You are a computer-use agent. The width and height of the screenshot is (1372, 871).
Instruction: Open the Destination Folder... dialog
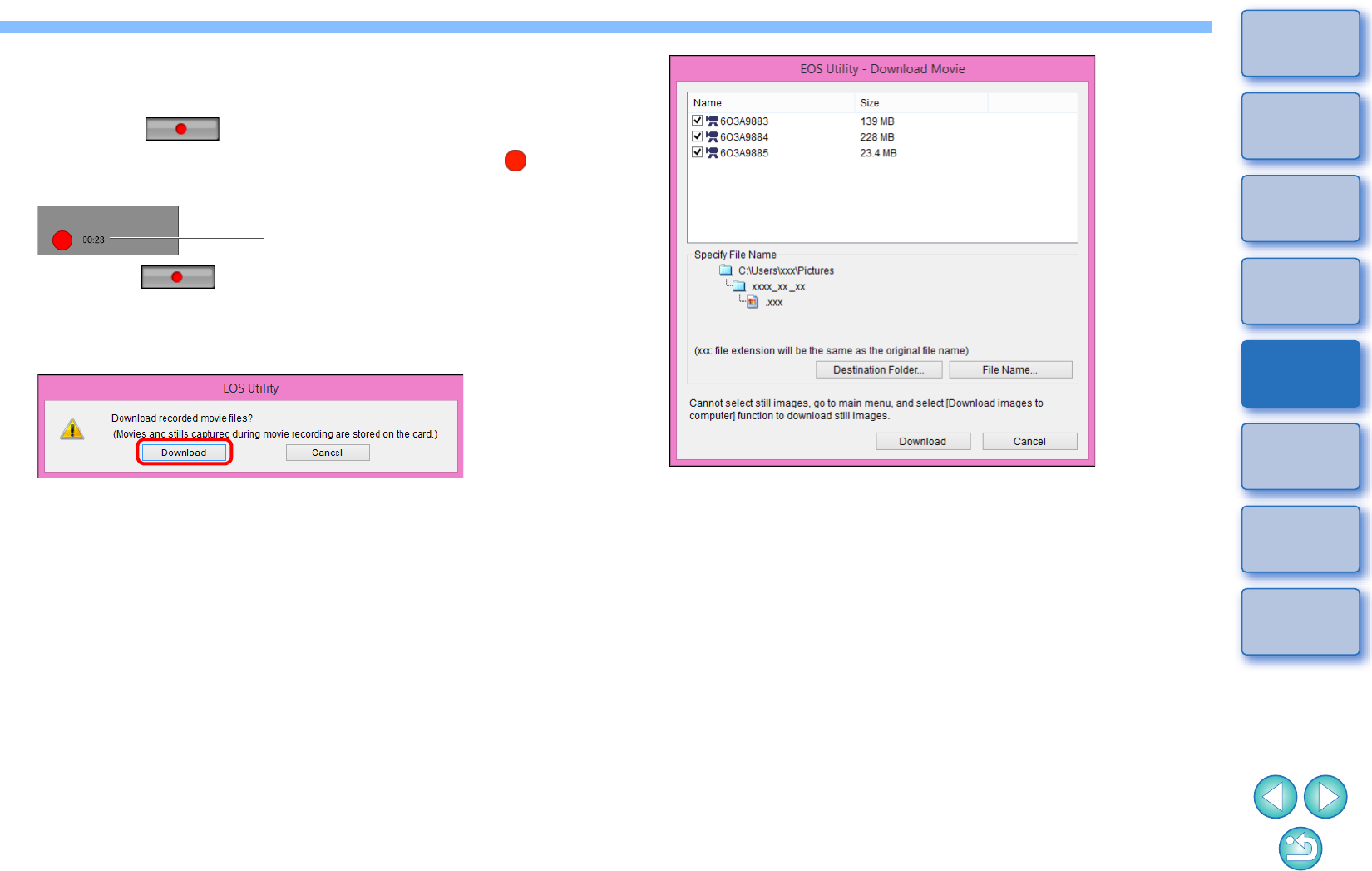pos(879,370)
